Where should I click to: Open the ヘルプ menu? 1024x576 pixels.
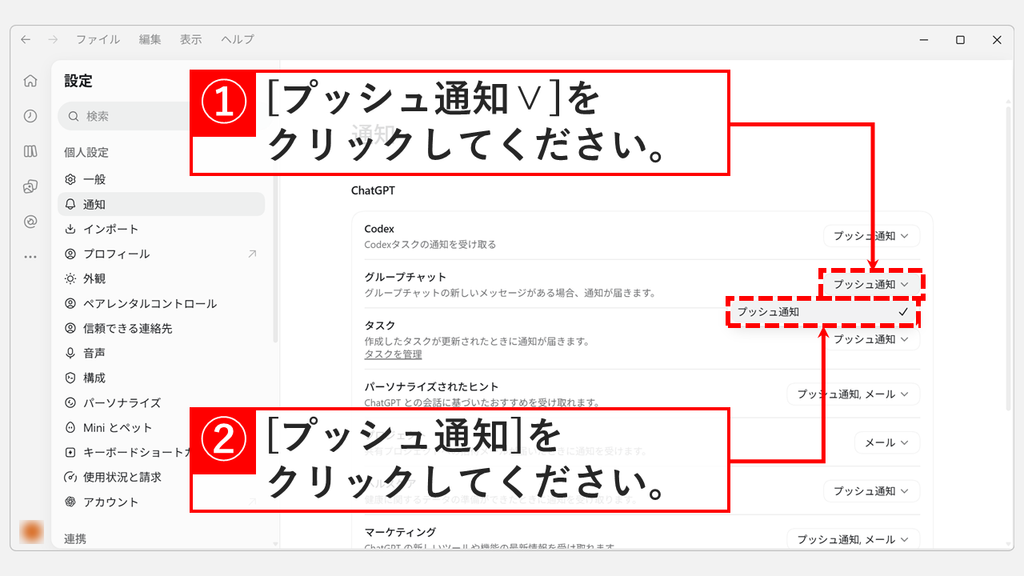238,39
